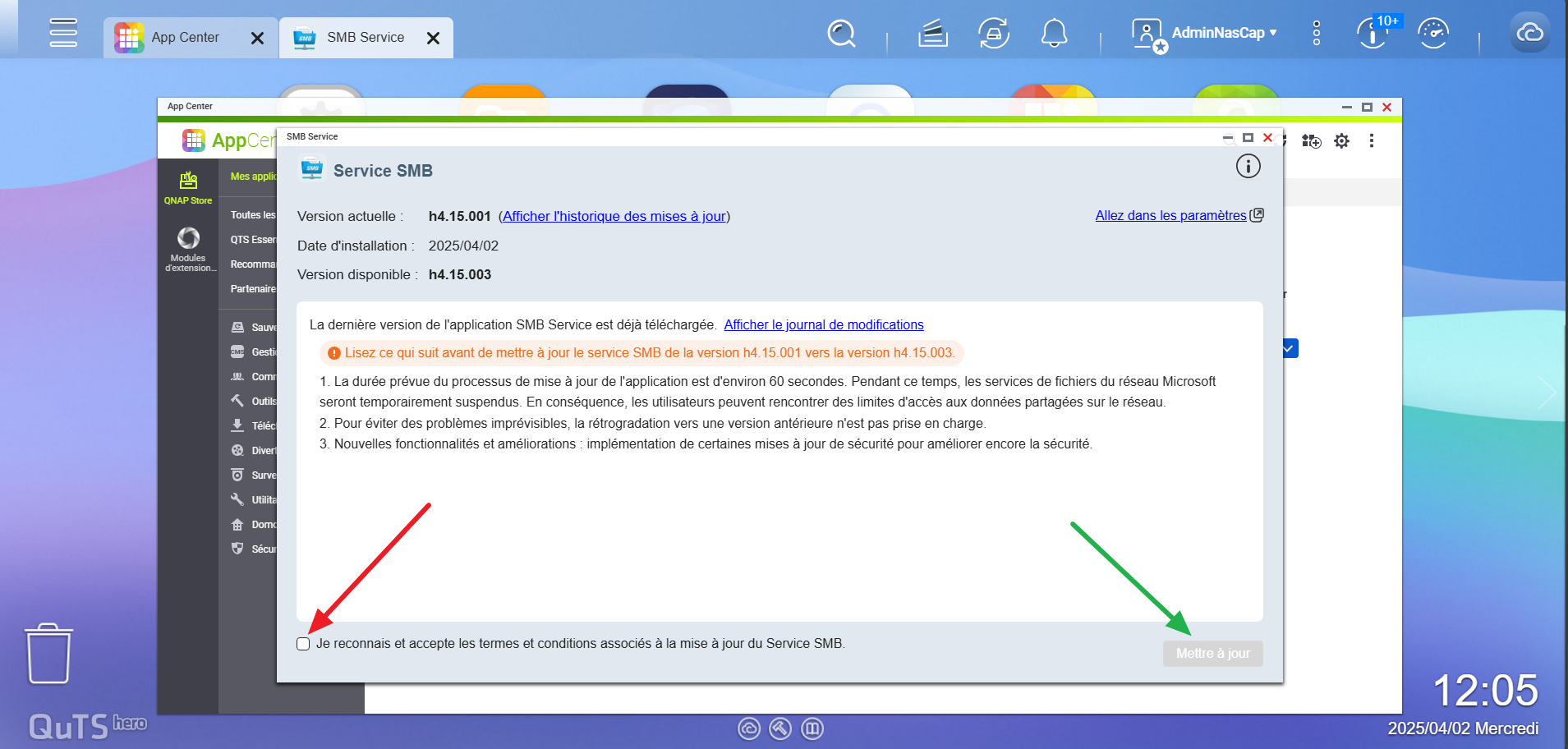Select the 'Outils' category in App Center
Viewport: 1568px width, 749px height.
(x=252, y=402)
